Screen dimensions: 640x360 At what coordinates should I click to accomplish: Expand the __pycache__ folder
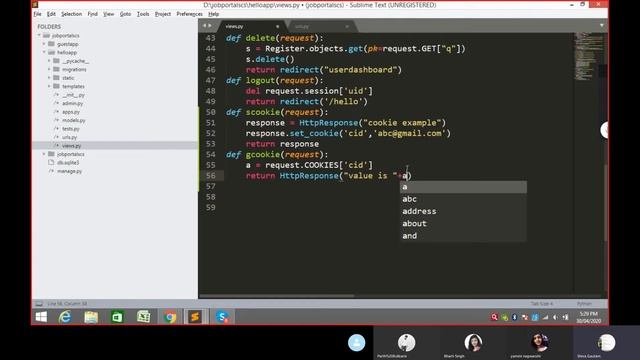[x=49, y=61]
